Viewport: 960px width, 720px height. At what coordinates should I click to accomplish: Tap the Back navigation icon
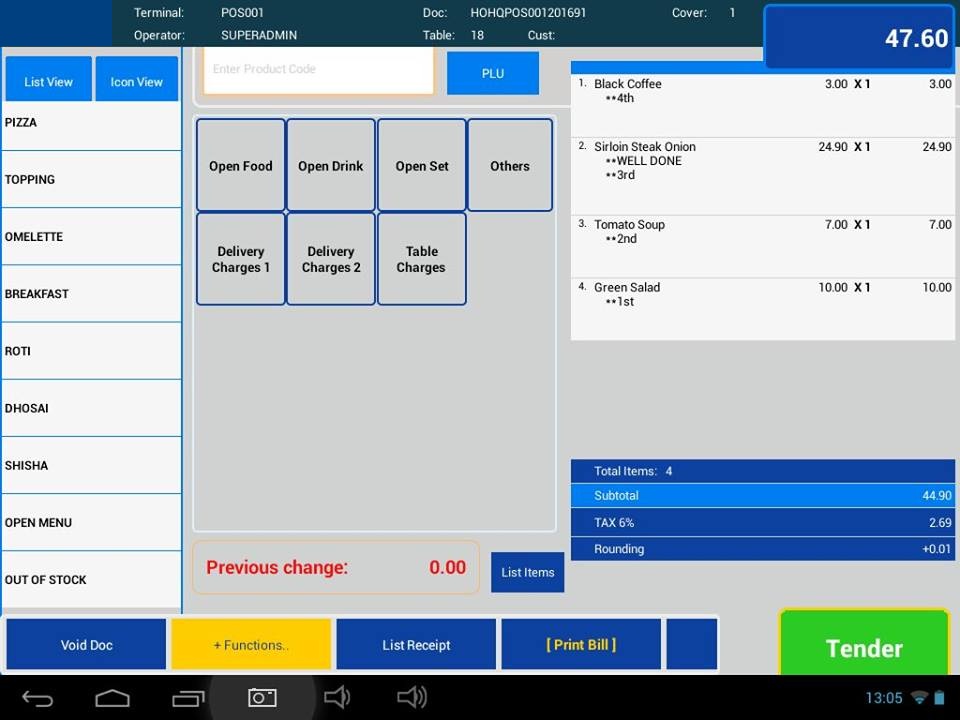coord(36,697)
